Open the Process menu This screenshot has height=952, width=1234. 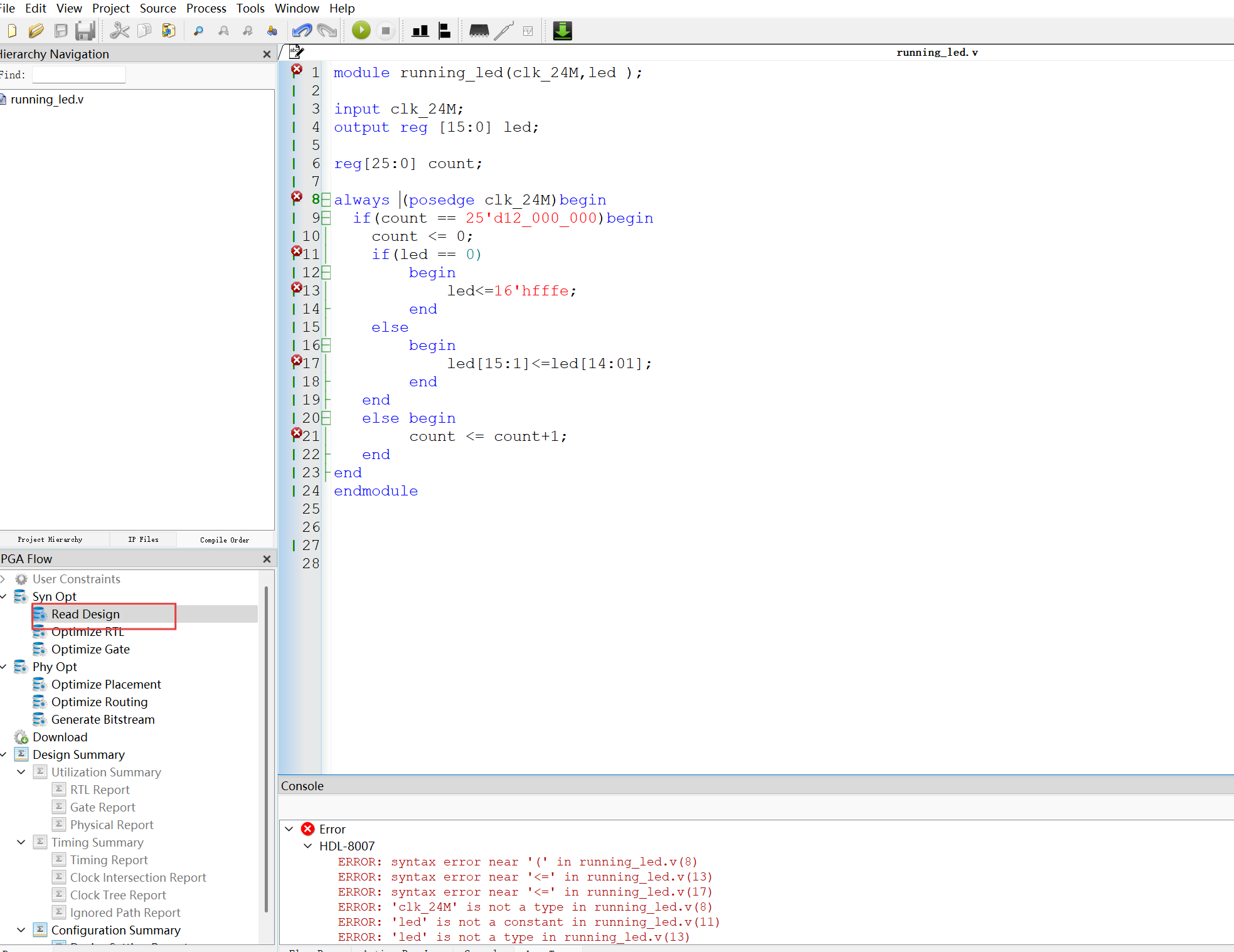[206, 8]
